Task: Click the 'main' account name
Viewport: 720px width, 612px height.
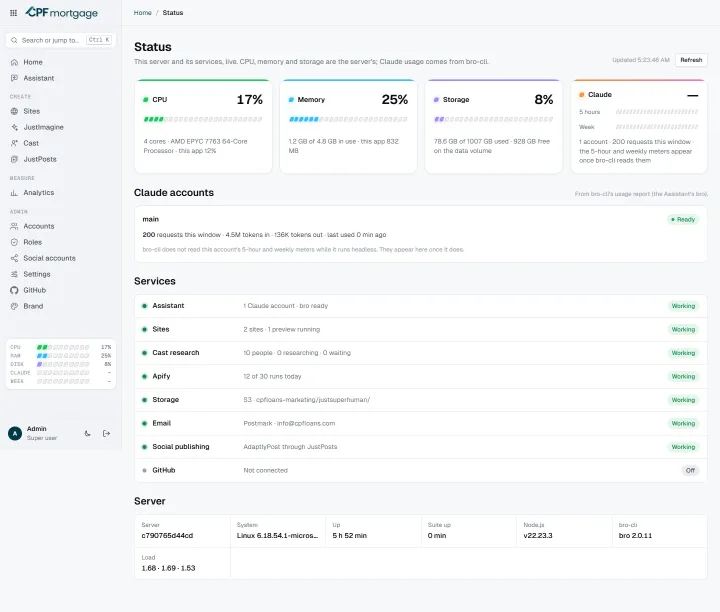Action: coord(151,219)
